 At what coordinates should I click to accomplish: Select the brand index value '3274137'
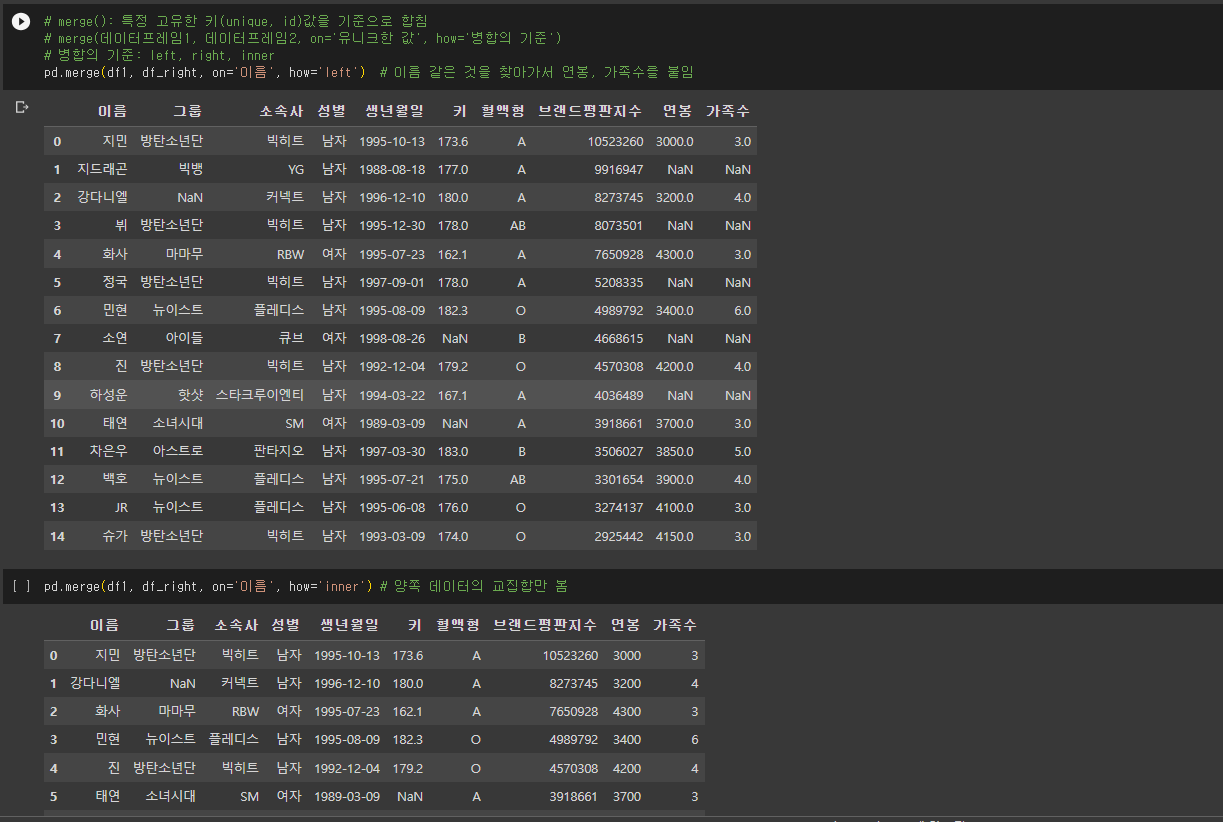(619, 507)
